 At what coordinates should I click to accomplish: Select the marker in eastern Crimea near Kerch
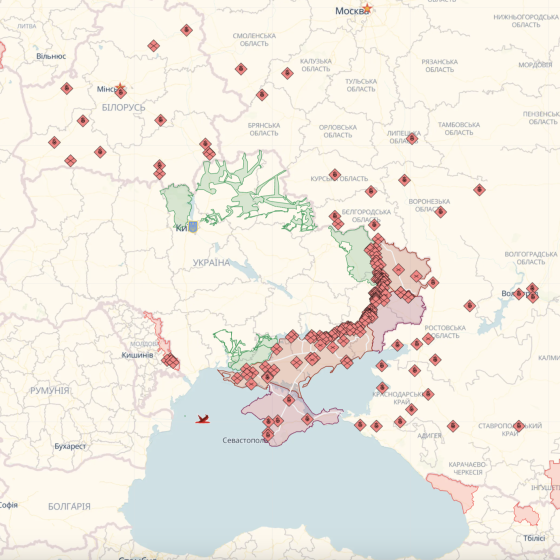307,419
